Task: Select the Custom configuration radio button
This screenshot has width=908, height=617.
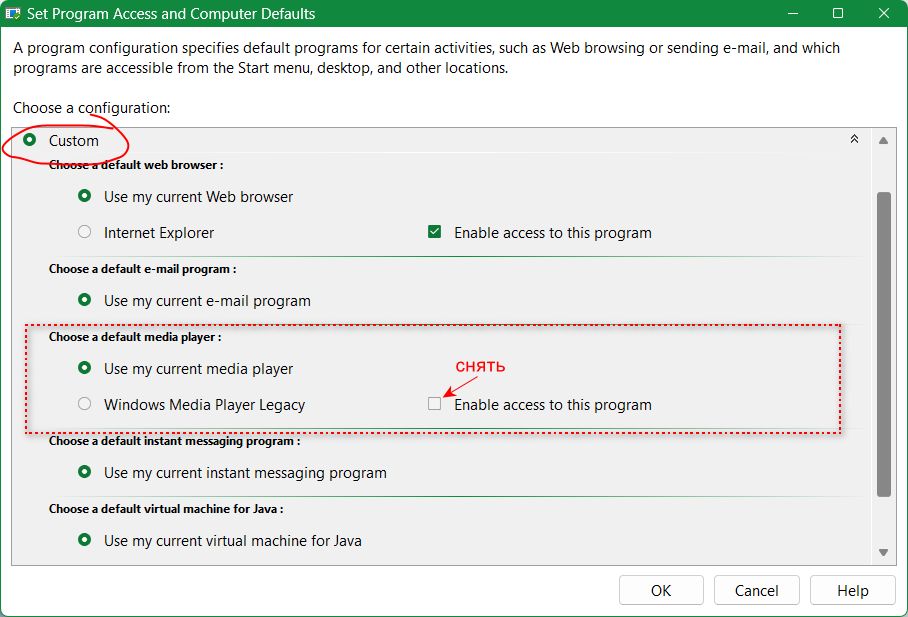Action: tap(30, 140)
